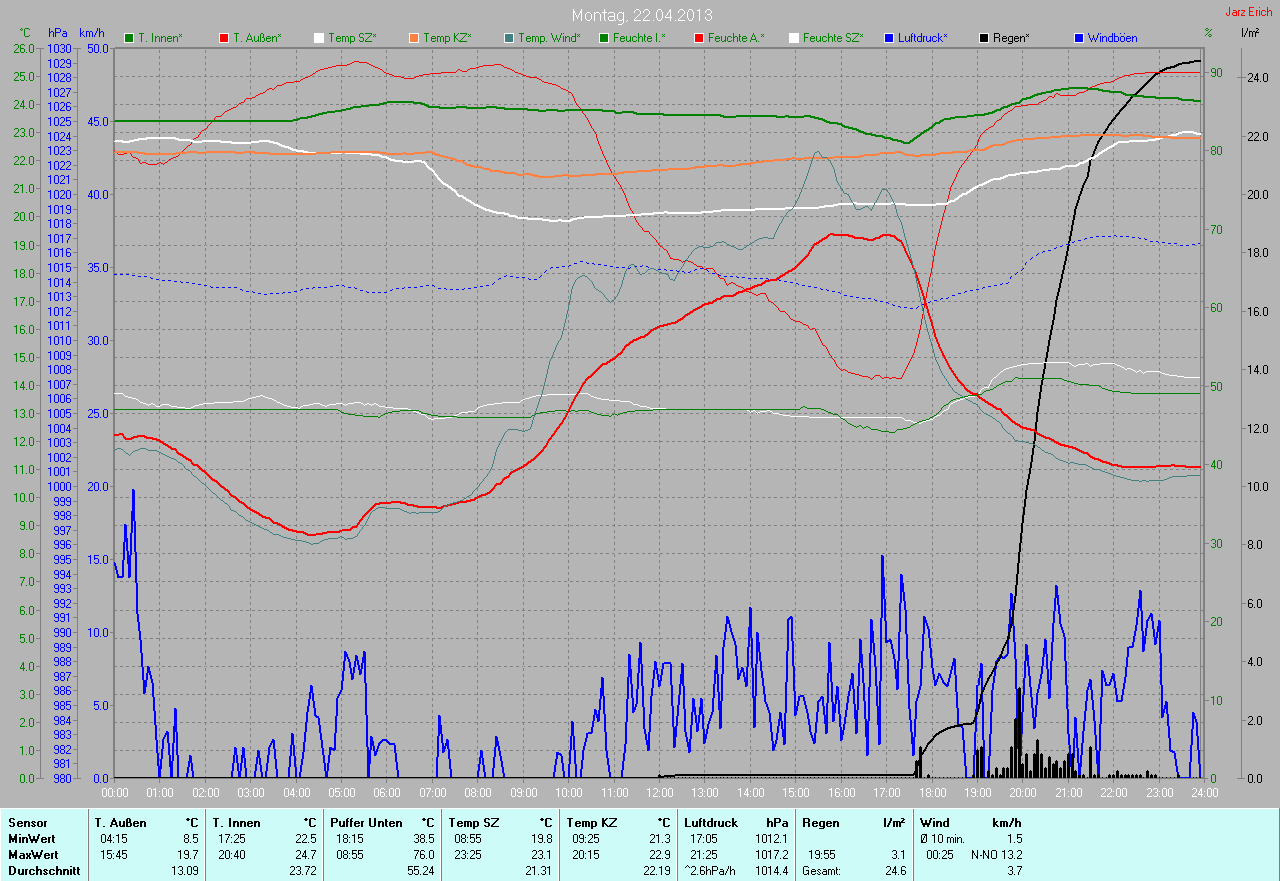Select the "Temp KZ*" legend label
This screenshot has width=1280, height=881.
pyautogui.click(x=447, y=38)
